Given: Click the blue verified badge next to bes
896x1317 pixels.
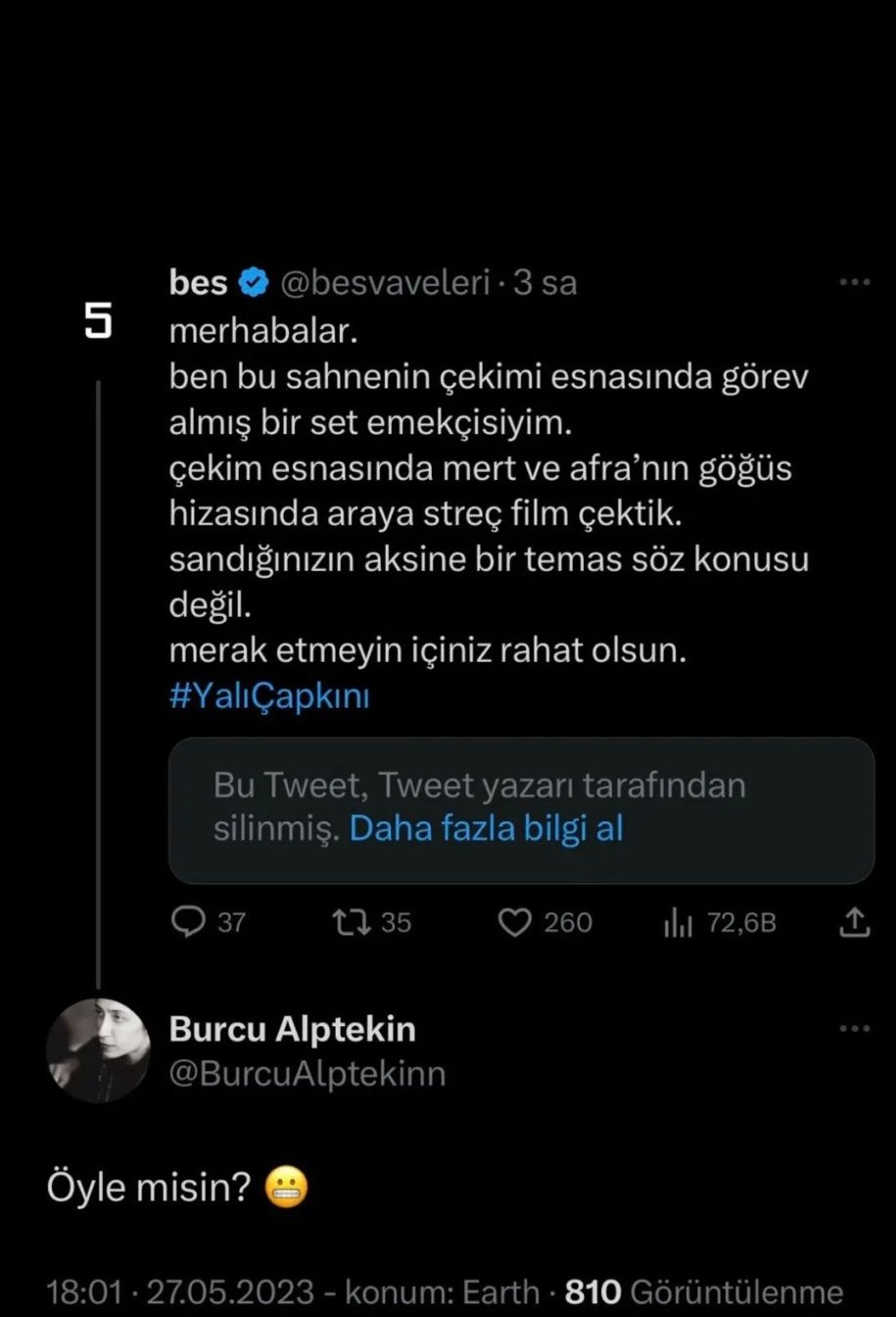Looking at the screenshot, I should [254, 282].
